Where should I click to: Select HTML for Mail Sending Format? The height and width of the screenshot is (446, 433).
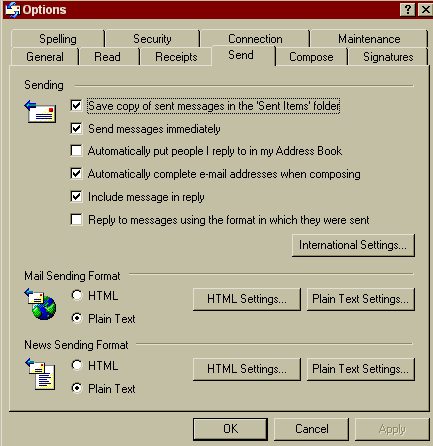(77, 295)
